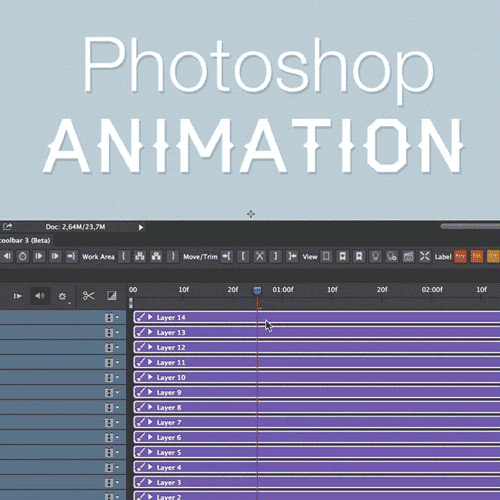The height and width of the screenshot is (500, 500).
Task: Toggle audio mute with the speaker button
Action: pos(40,296)
